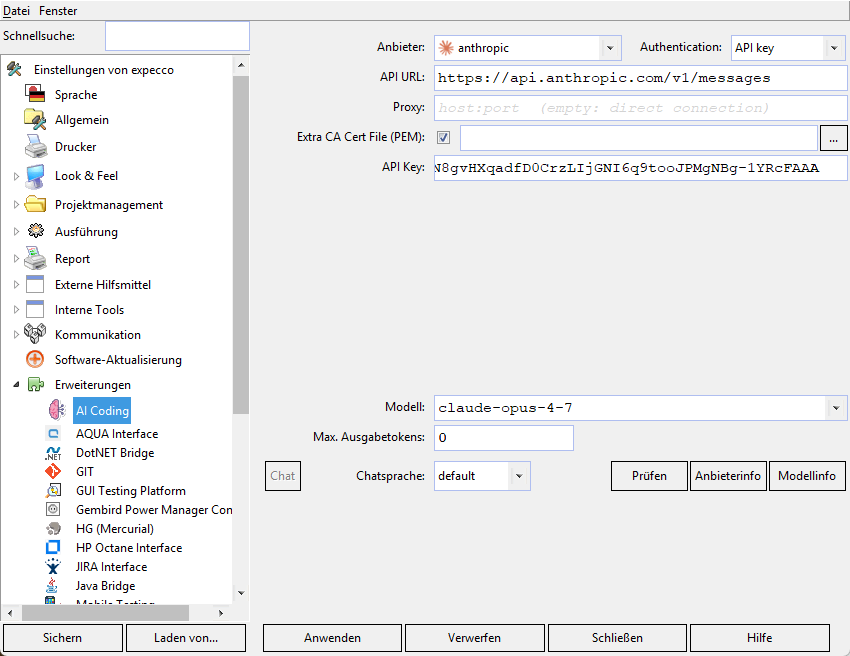The image size is (850, 656).
Task: Click the GIT logo icon
Action: 53,472
